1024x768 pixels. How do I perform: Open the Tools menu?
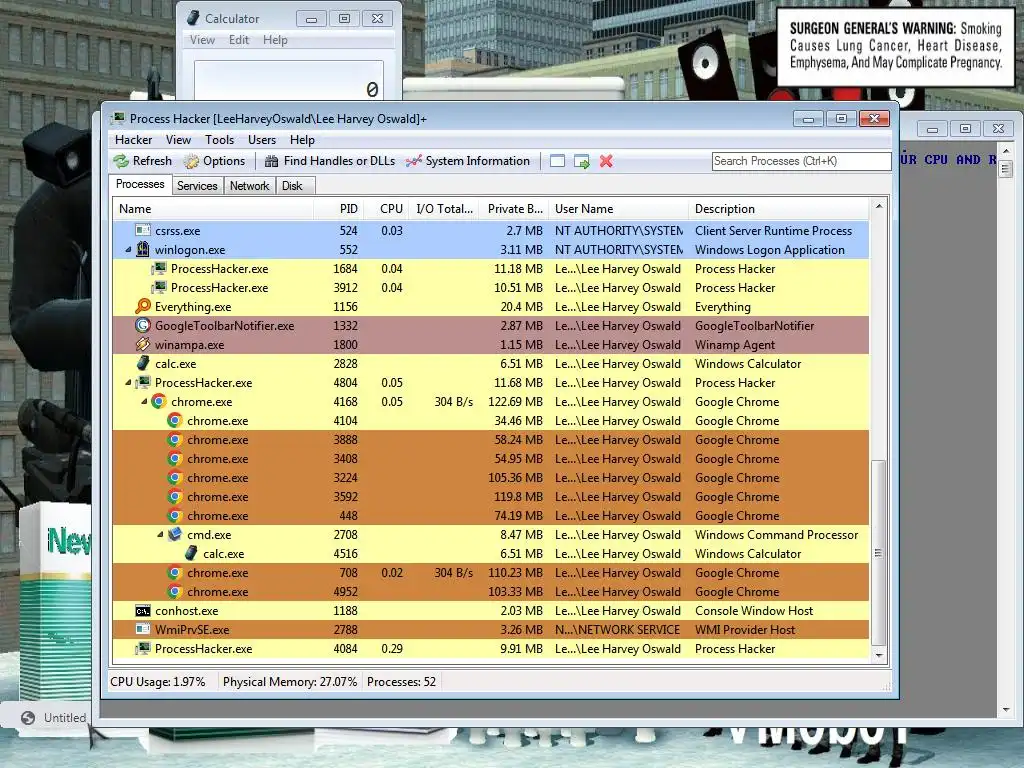tap(219, 140)
